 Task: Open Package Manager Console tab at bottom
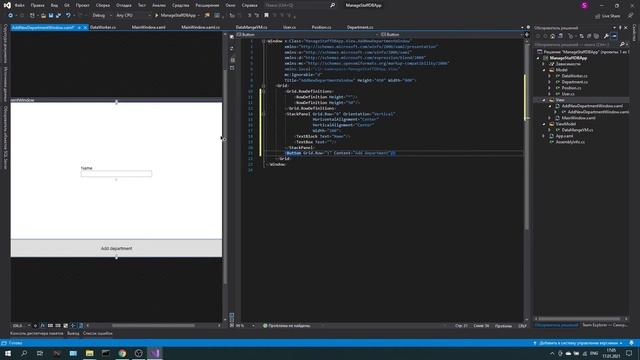pos(37,333)
